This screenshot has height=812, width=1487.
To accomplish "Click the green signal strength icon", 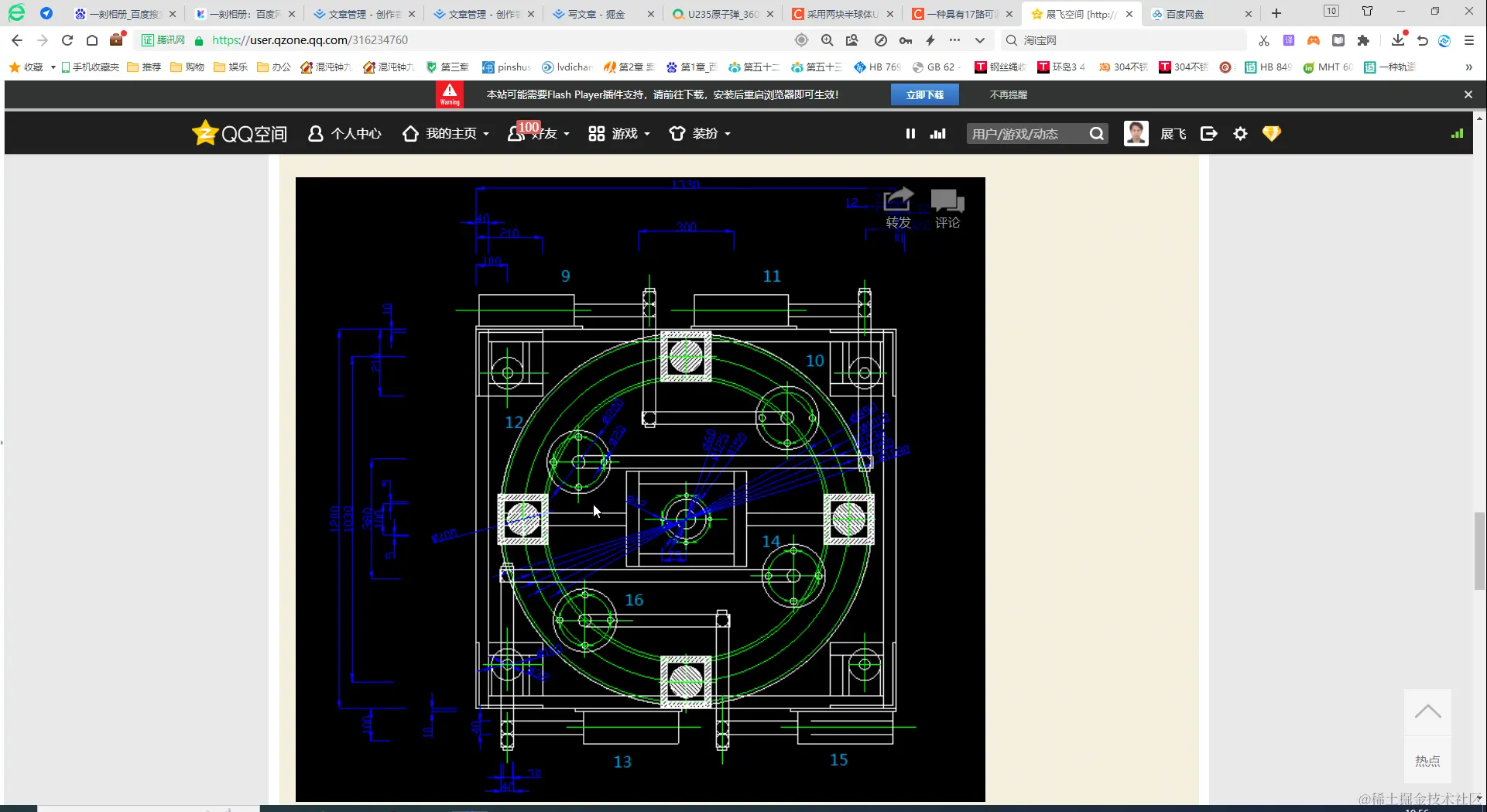I will click(x=1457, y=134).
